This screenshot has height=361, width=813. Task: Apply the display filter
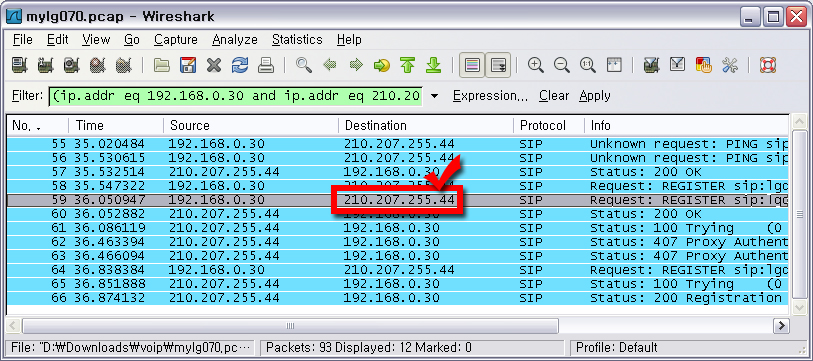tap(595, 96)
